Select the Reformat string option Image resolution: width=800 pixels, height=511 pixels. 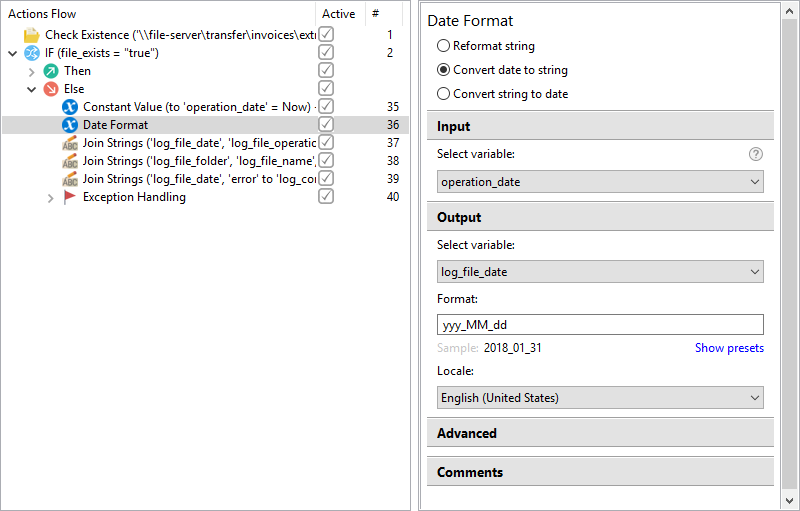pos(443,46)
